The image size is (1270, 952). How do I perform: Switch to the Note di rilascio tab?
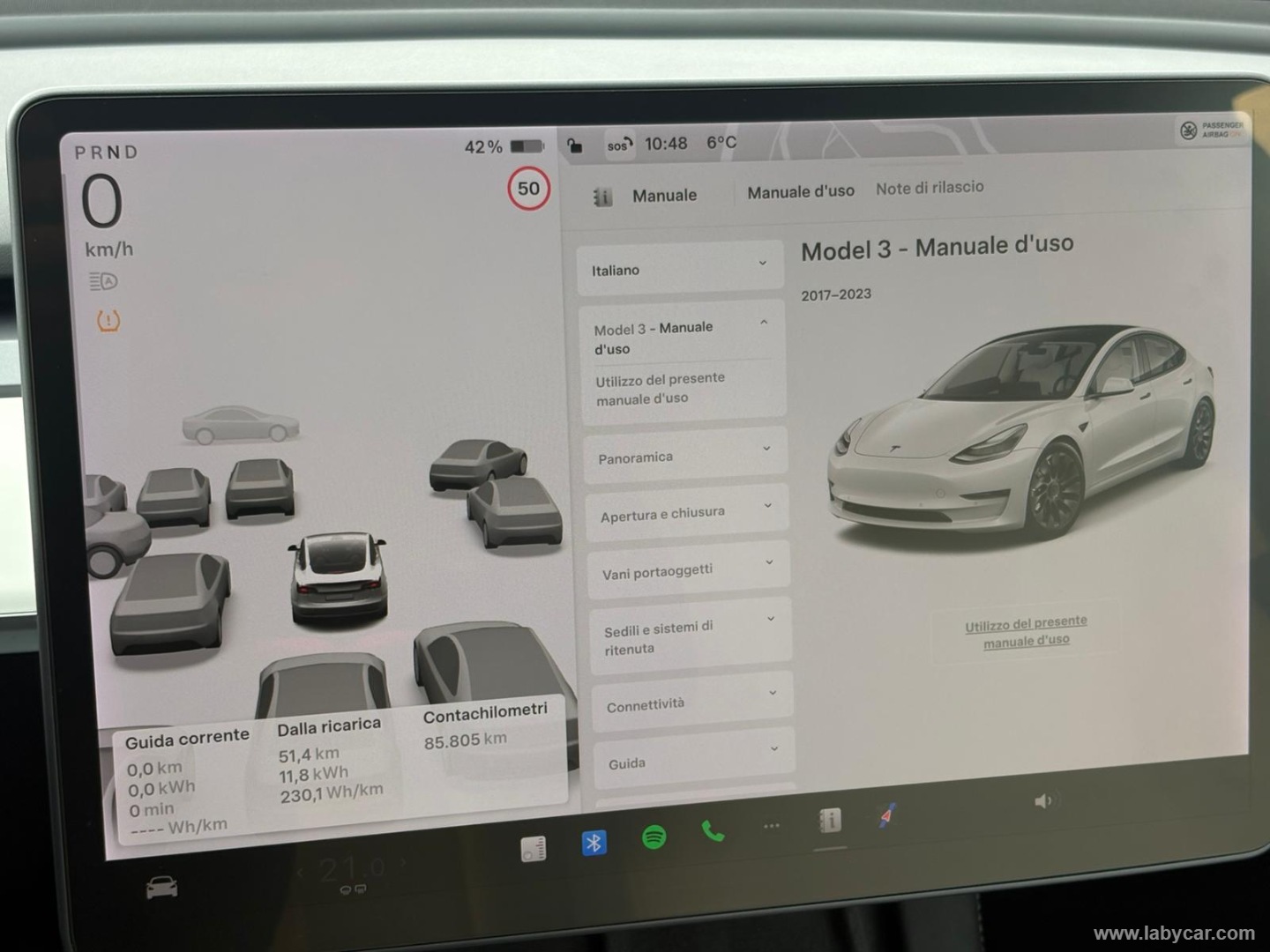coord(930,188)
